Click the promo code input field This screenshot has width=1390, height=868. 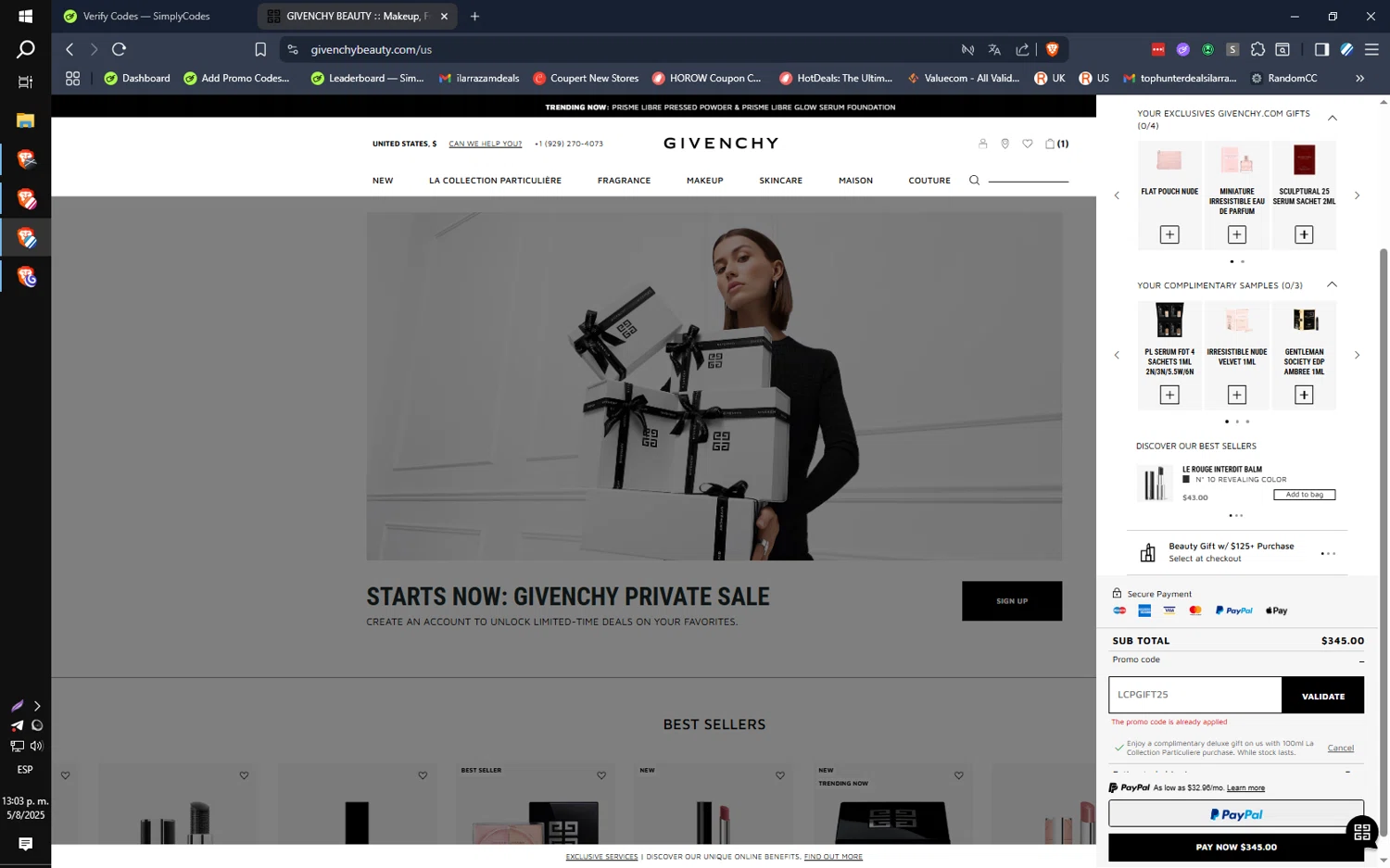[x=1194, y=695]
